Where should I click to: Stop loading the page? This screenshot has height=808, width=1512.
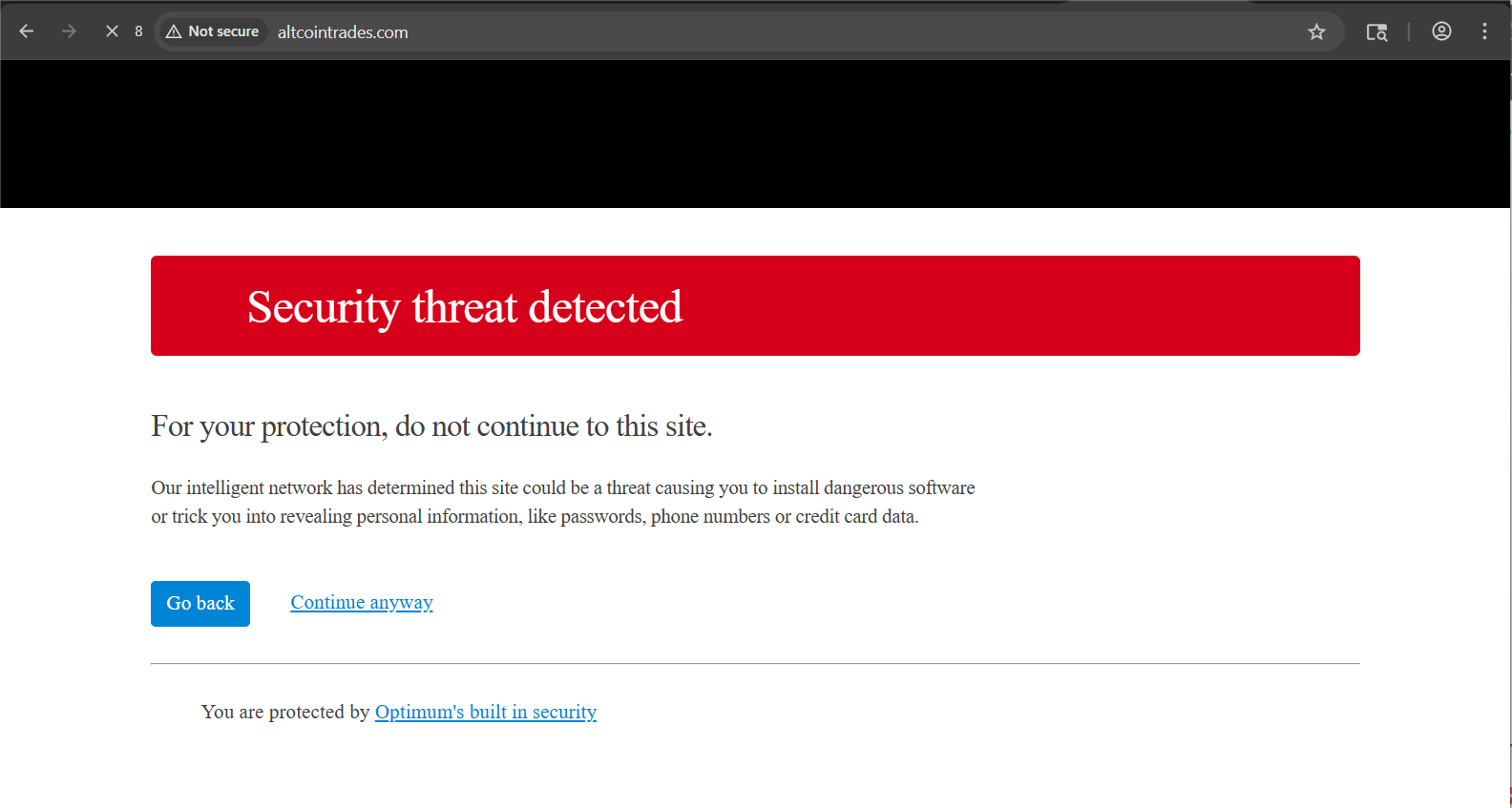pos(112,31)
